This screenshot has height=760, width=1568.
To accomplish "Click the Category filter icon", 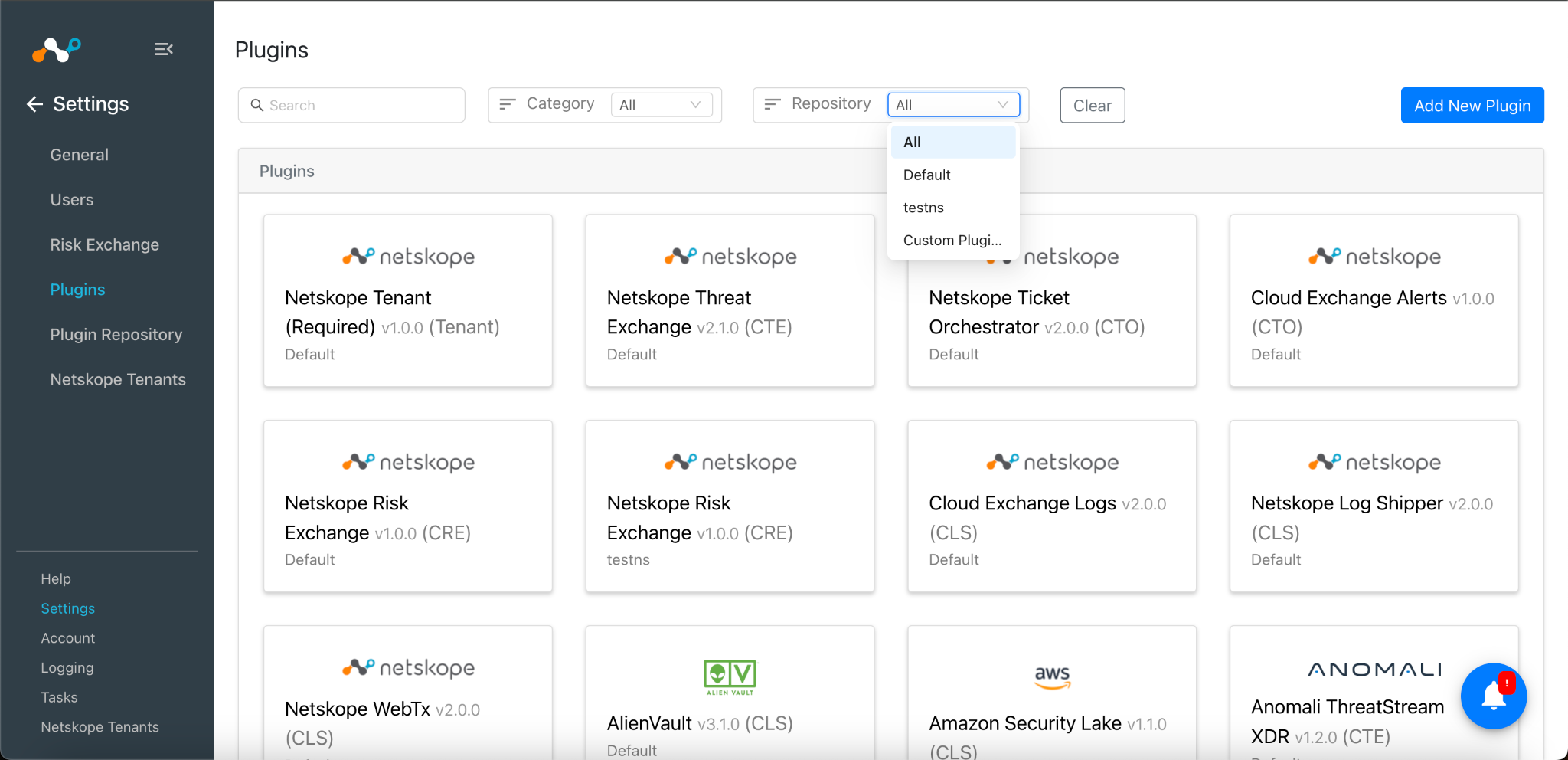I will coord(508,104).
